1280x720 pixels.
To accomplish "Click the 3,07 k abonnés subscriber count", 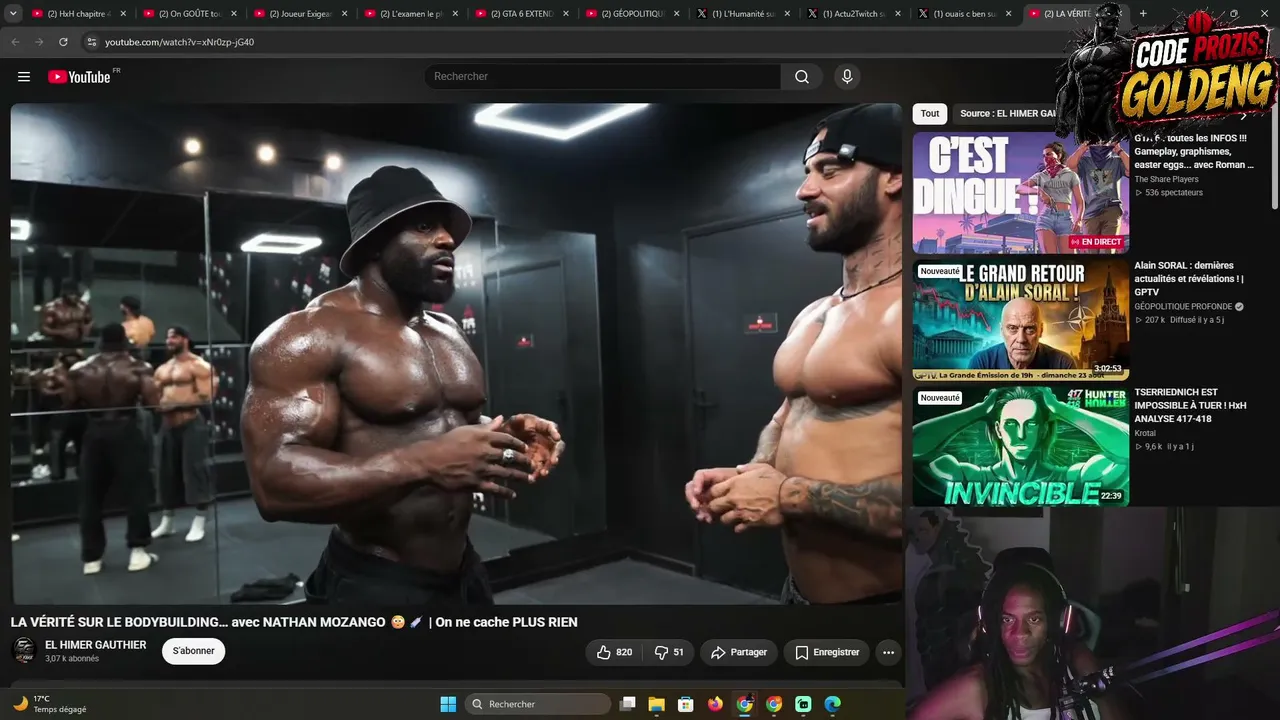I will click(x=72, y=659).
